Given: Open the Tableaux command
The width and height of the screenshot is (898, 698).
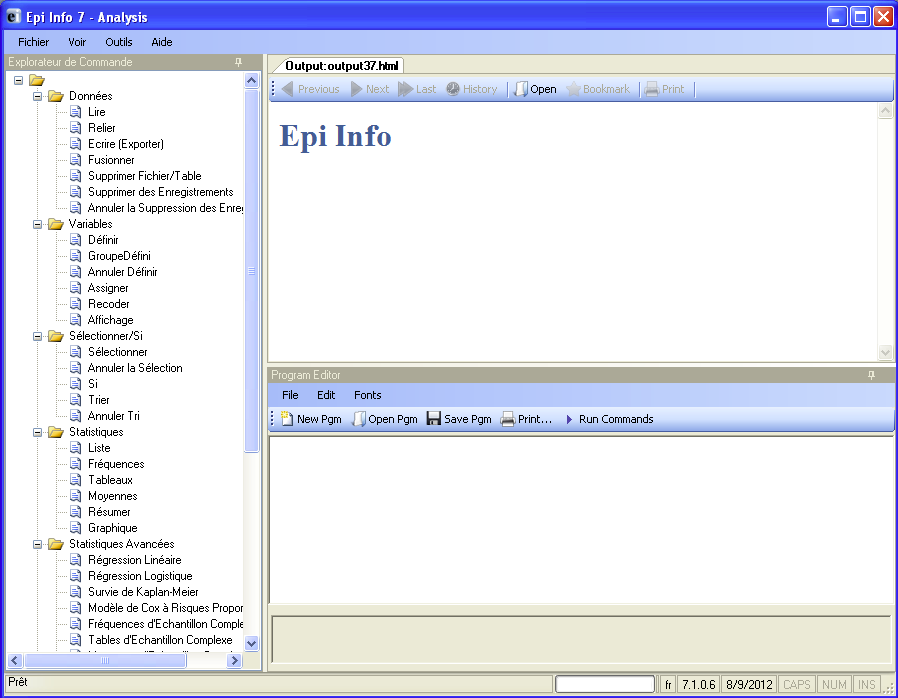Looking at the screenshot, I should (x=110, y=480).
